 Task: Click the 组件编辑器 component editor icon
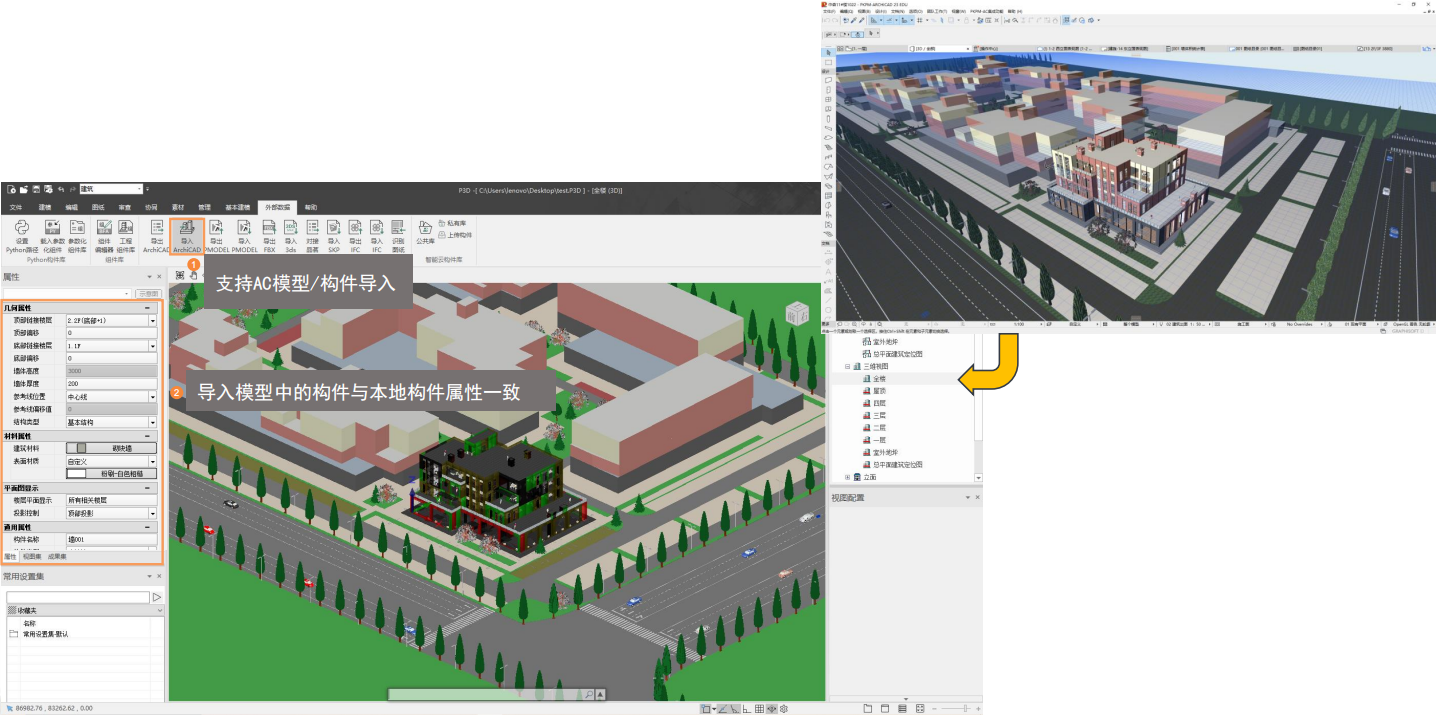[x=104, y=234]
